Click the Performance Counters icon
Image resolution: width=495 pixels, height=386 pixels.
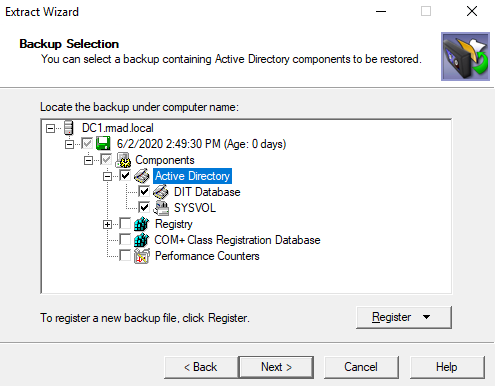[142, 256]
